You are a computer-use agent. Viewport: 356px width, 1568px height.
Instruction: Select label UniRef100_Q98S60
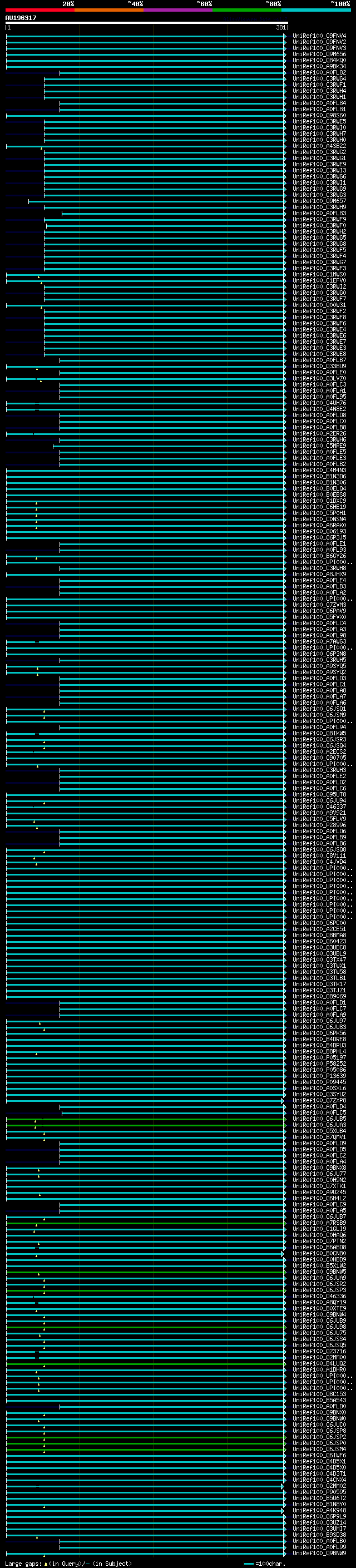[x=319, y=116]
